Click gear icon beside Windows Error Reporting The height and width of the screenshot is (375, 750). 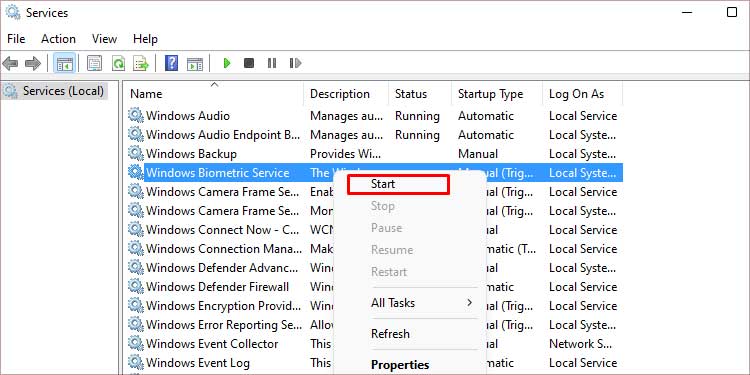point(136,325)
